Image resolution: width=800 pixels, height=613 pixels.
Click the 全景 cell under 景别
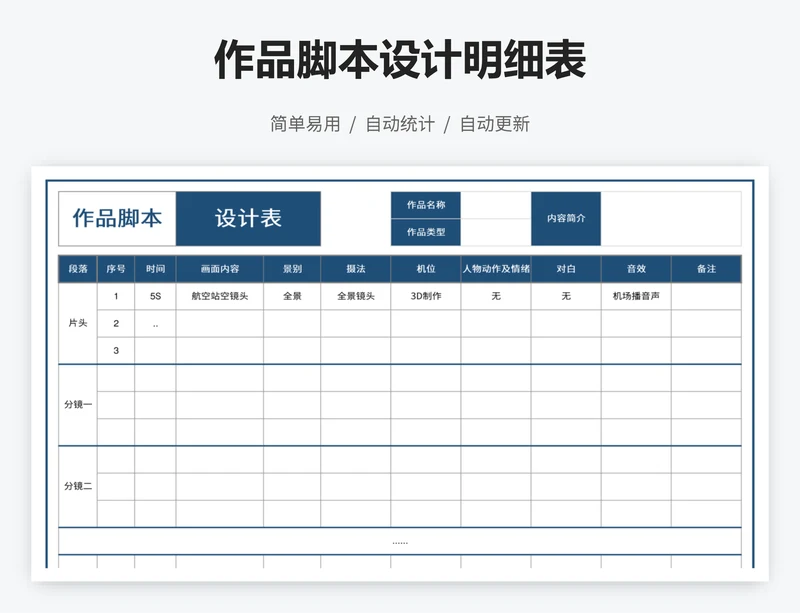point(292,296)
